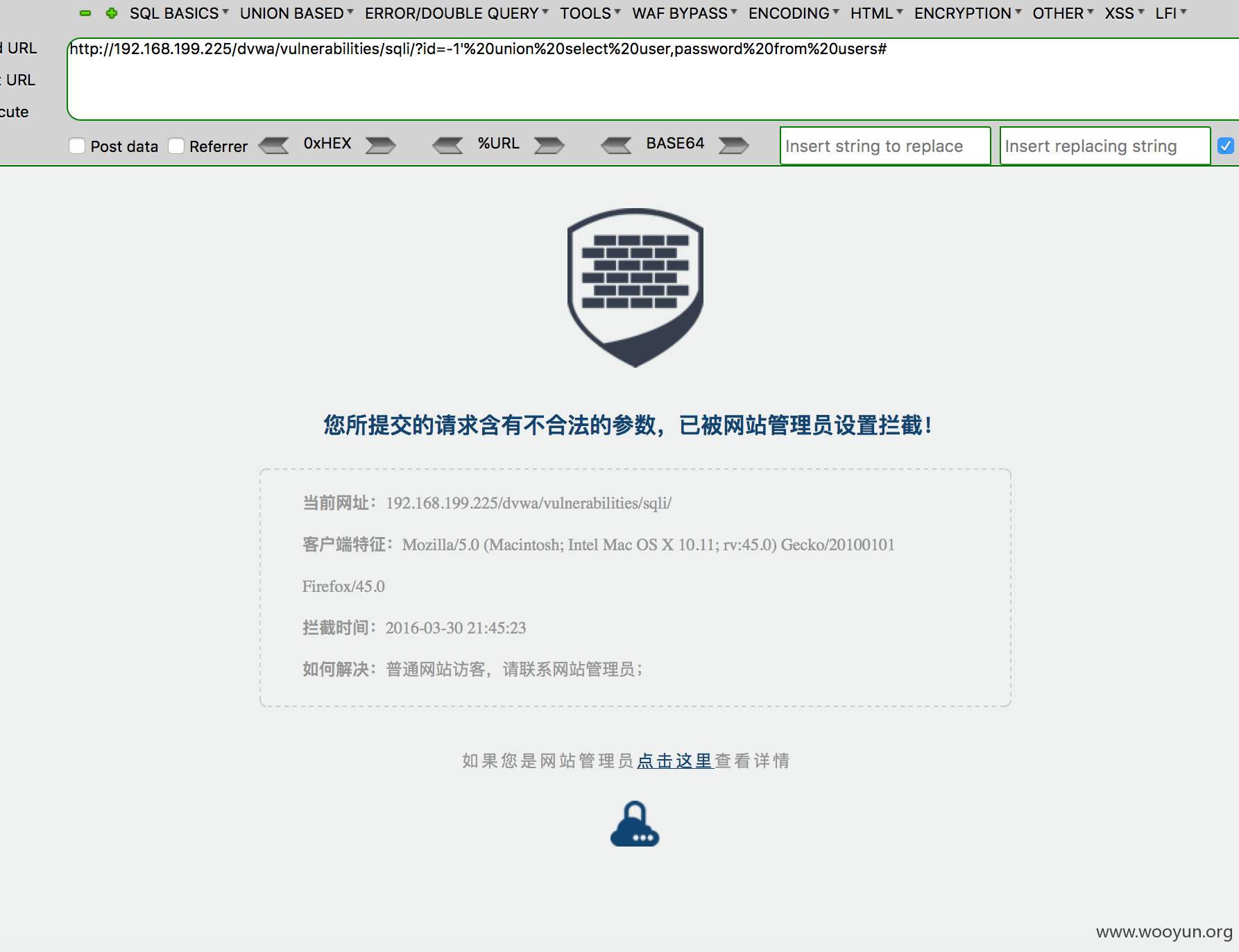The height and width of the screenshot is (952, 1239).
Task: Open the SQL BASICS dropdown menu
Action: (x=179, y=13)
